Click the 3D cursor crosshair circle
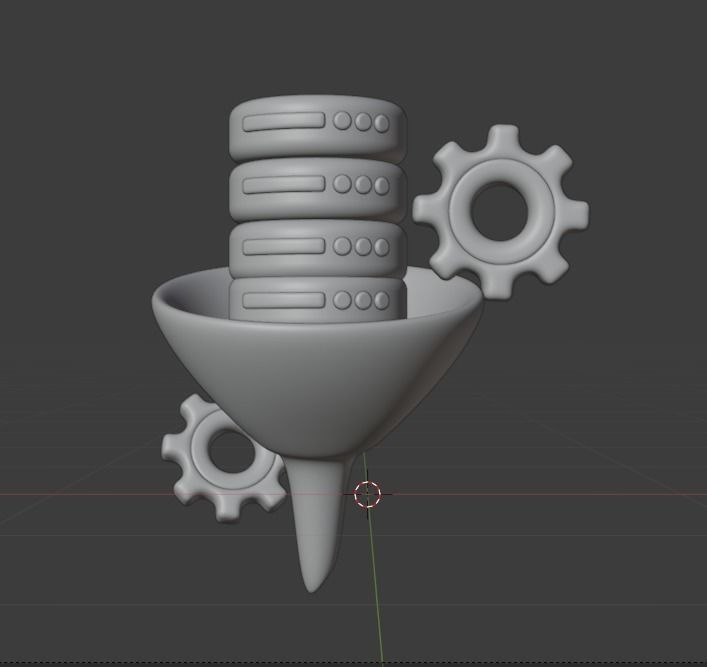Viewport: 707px width, 667px height. (x=367, y=494)
